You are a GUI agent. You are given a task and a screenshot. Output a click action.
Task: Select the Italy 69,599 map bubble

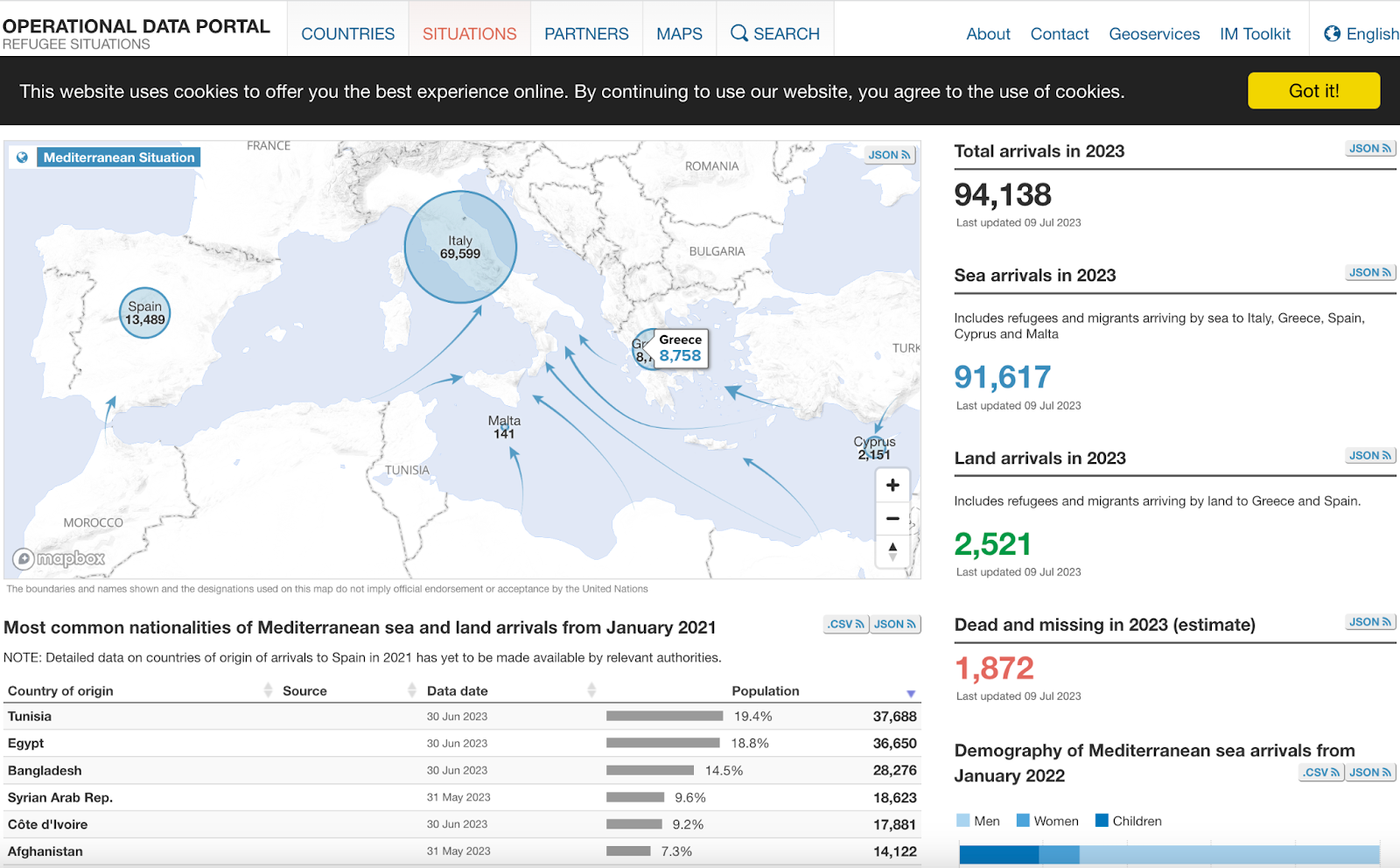coord(460,248)
